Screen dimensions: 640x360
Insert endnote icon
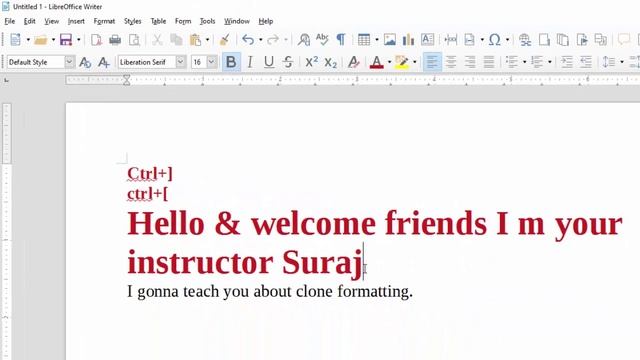[563, 40]
